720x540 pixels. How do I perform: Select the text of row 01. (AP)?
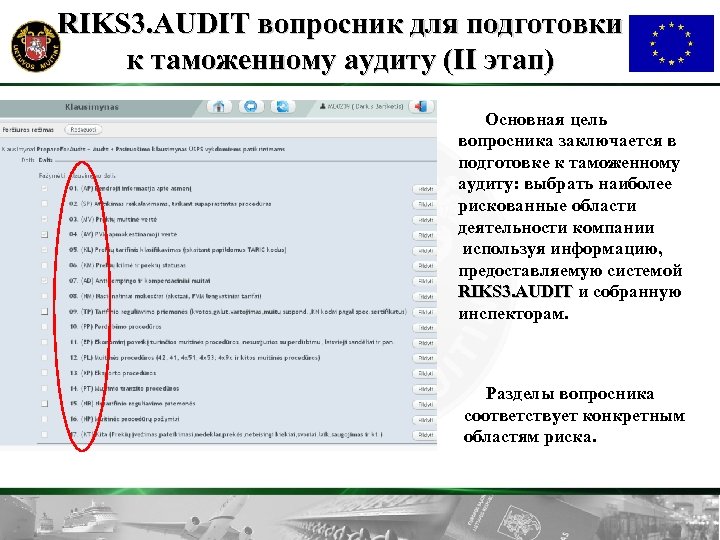pos(130,189)
